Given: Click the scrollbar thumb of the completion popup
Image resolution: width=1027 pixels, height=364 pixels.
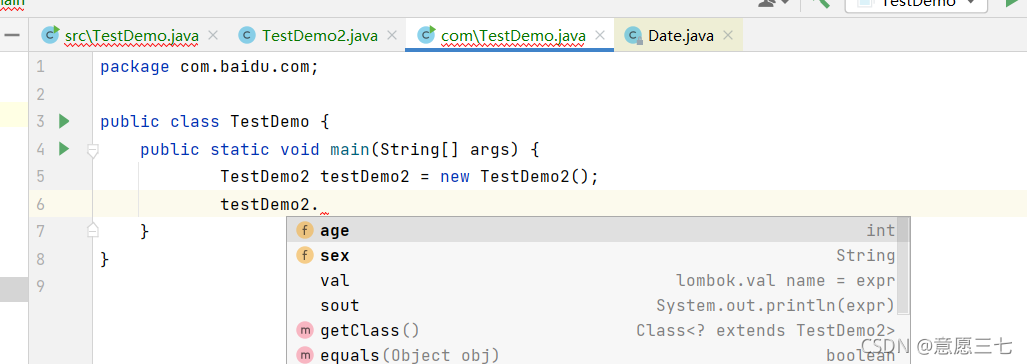Looking at the screenshot, I should tap(903, 265).
